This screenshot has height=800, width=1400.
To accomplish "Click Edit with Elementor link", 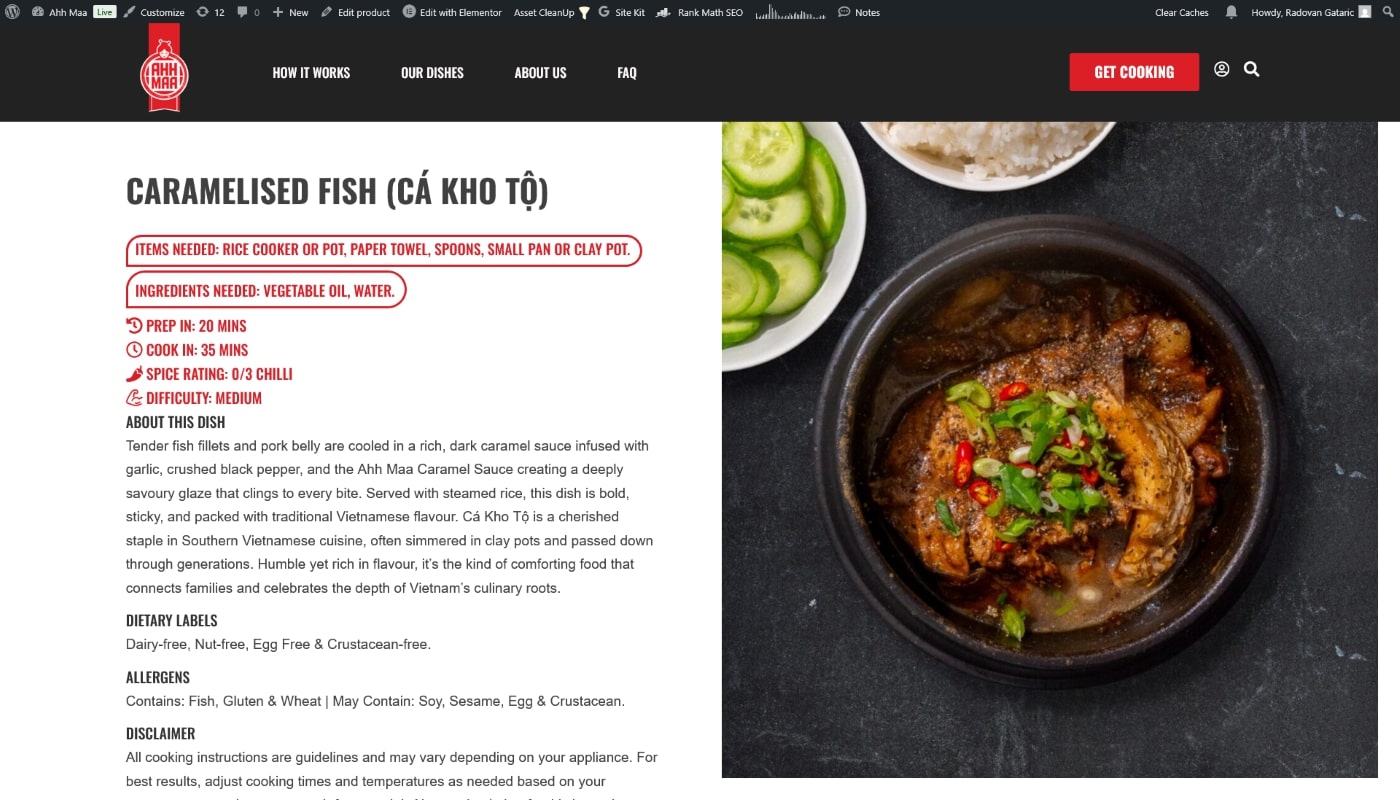I will pyautogui.click(x=452, y=12).
